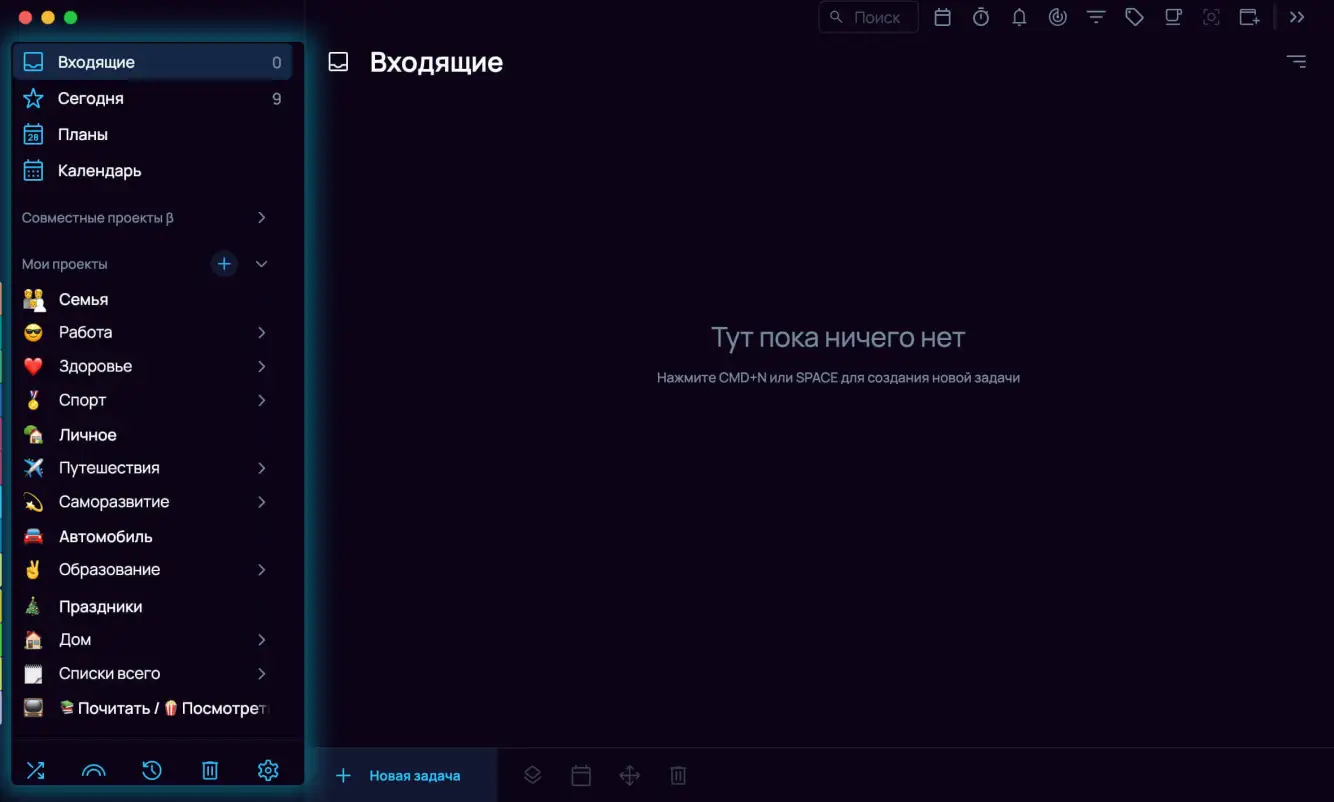This screenshot has width=1334, height=802.
Task: Open the sidebar trash bin
Action: [x=210, y=770]
